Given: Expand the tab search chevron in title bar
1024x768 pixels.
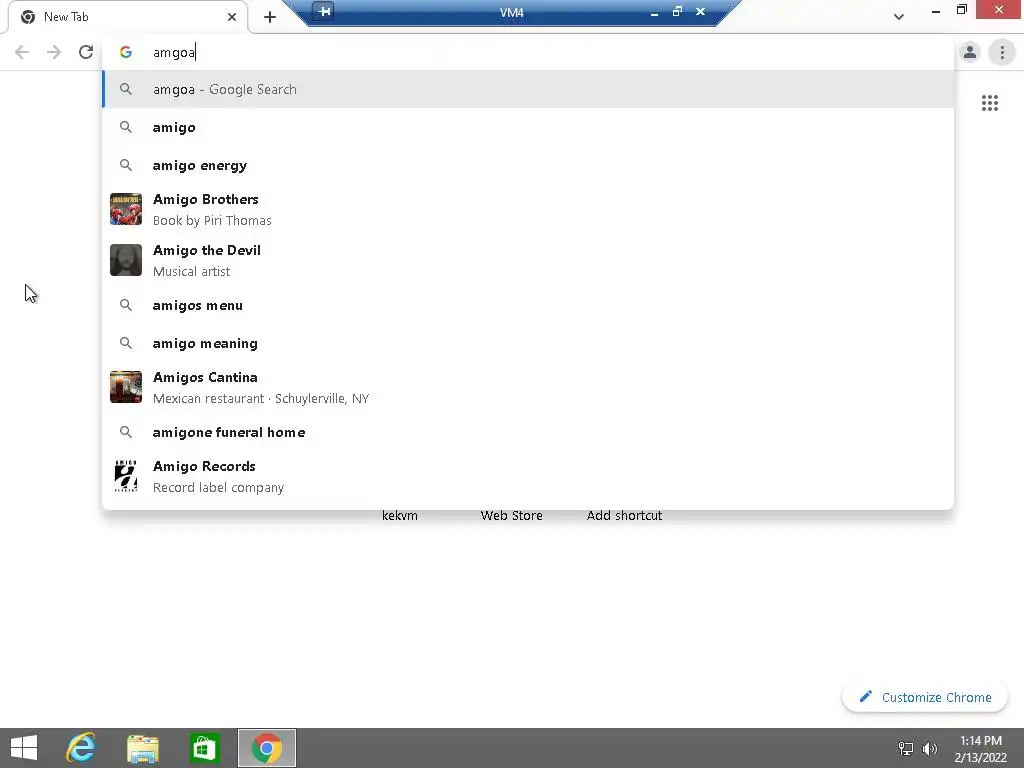Looking at the screenshot, I should (899, 17).
